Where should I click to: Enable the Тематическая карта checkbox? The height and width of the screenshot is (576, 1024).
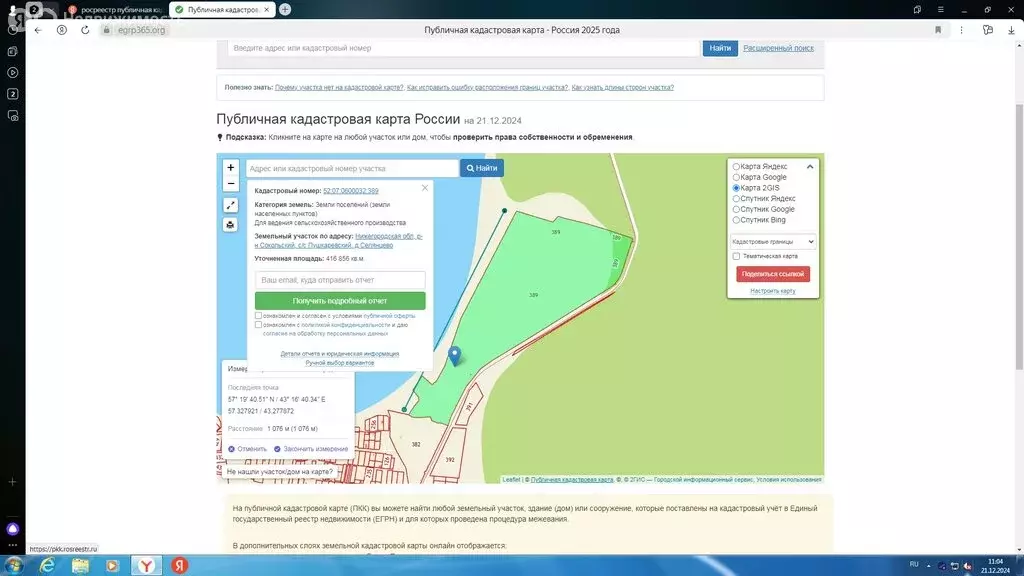736,256
